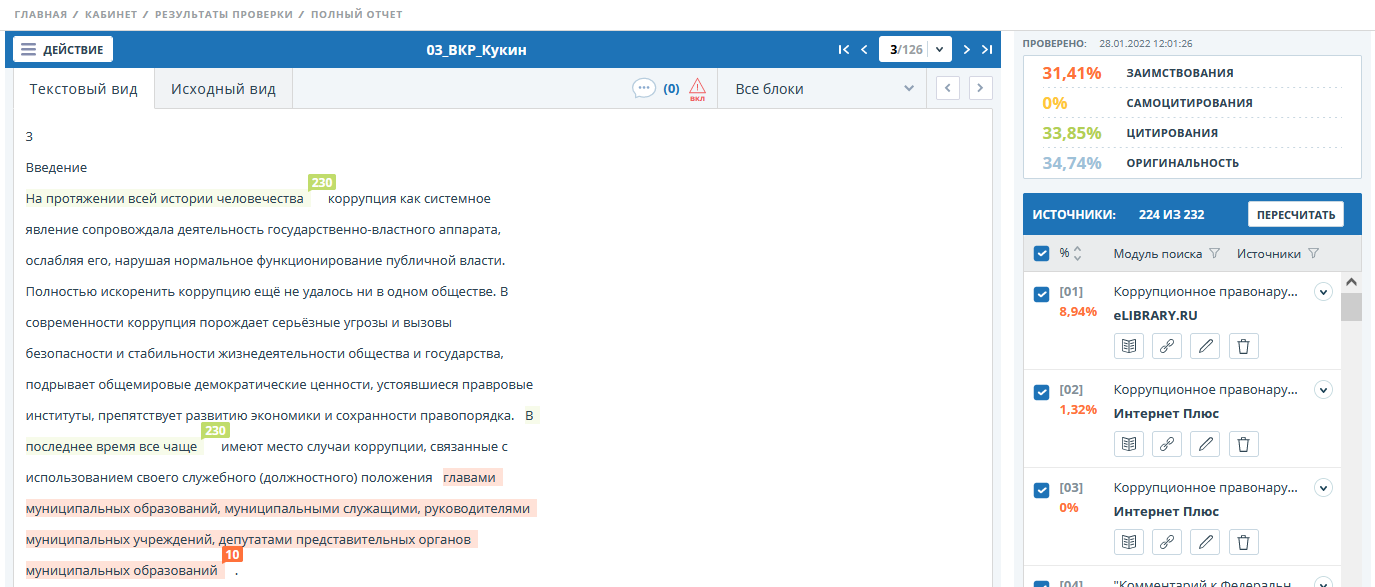Image resolution: width=1375 pixels, height=587 pixels.
Task: Delete source 03 with trash icon
Action: (1243, 542)
